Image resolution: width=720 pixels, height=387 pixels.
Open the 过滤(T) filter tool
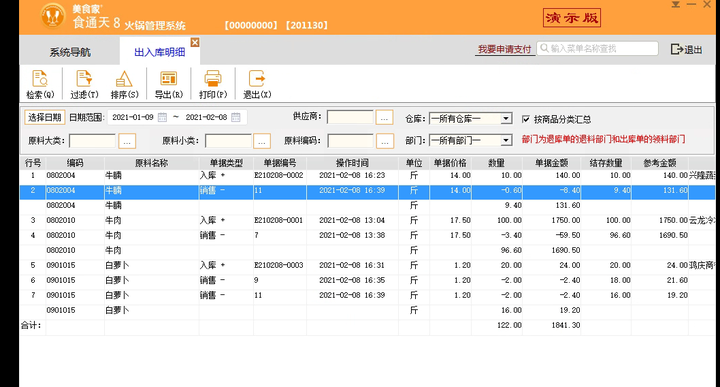click(84, 84)
